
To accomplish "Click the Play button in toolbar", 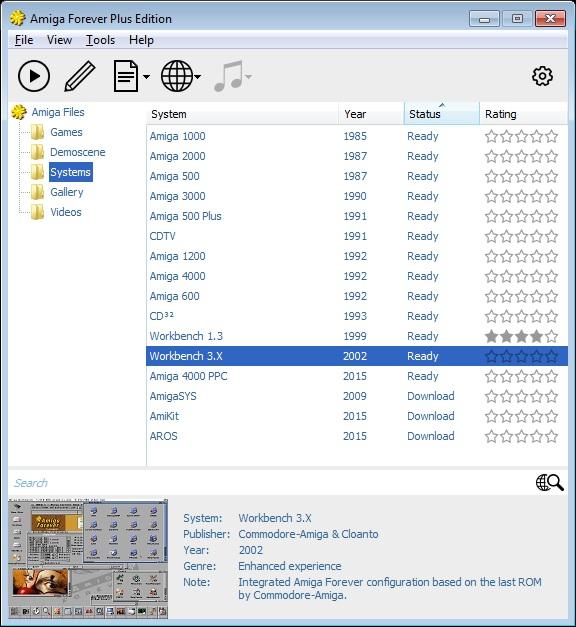I will click(x=34, y=76).
